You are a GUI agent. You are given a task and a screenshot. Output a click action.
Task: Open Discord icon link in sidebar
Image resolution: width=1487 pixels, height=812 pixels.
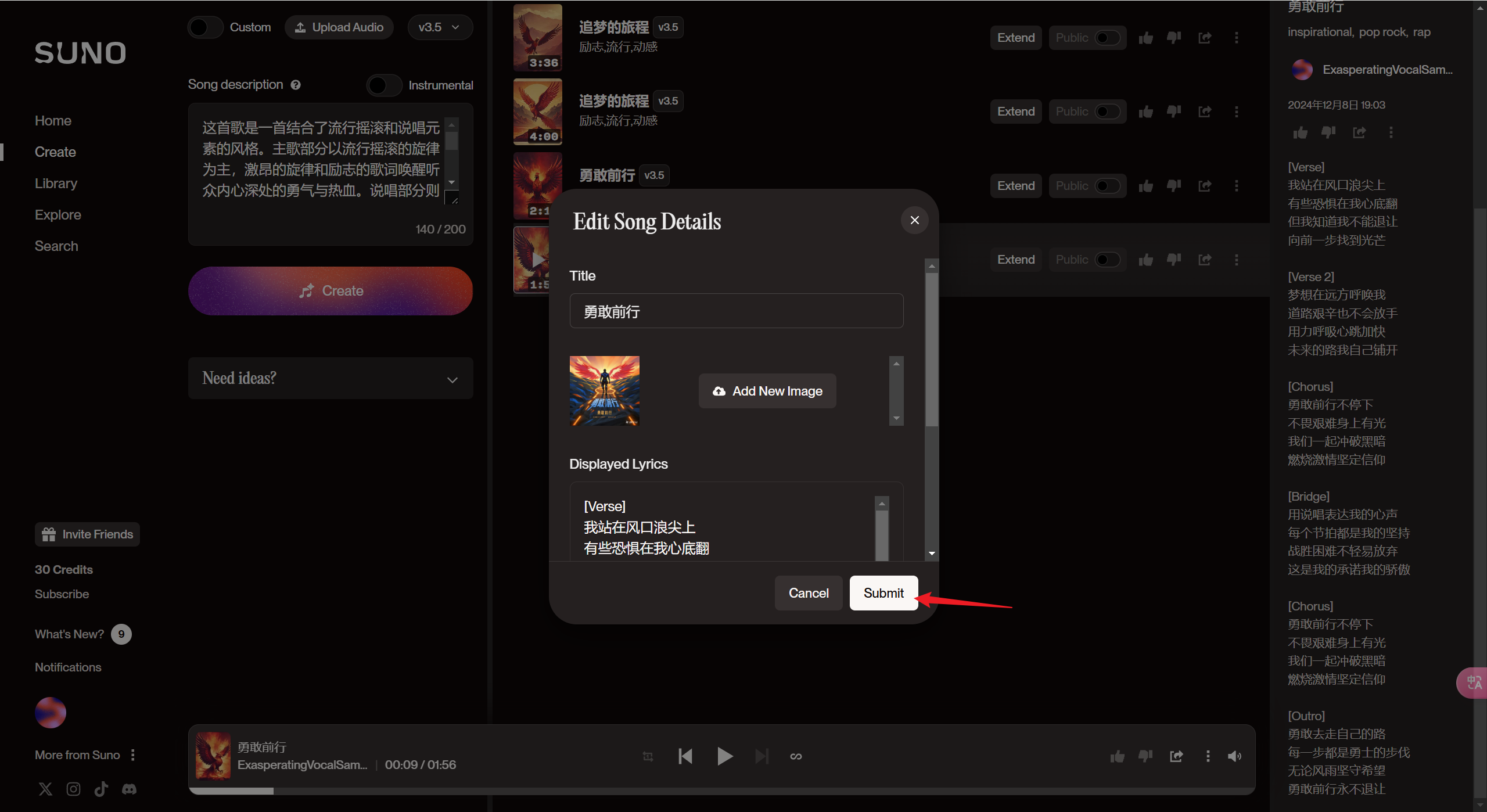click(129, 789)
